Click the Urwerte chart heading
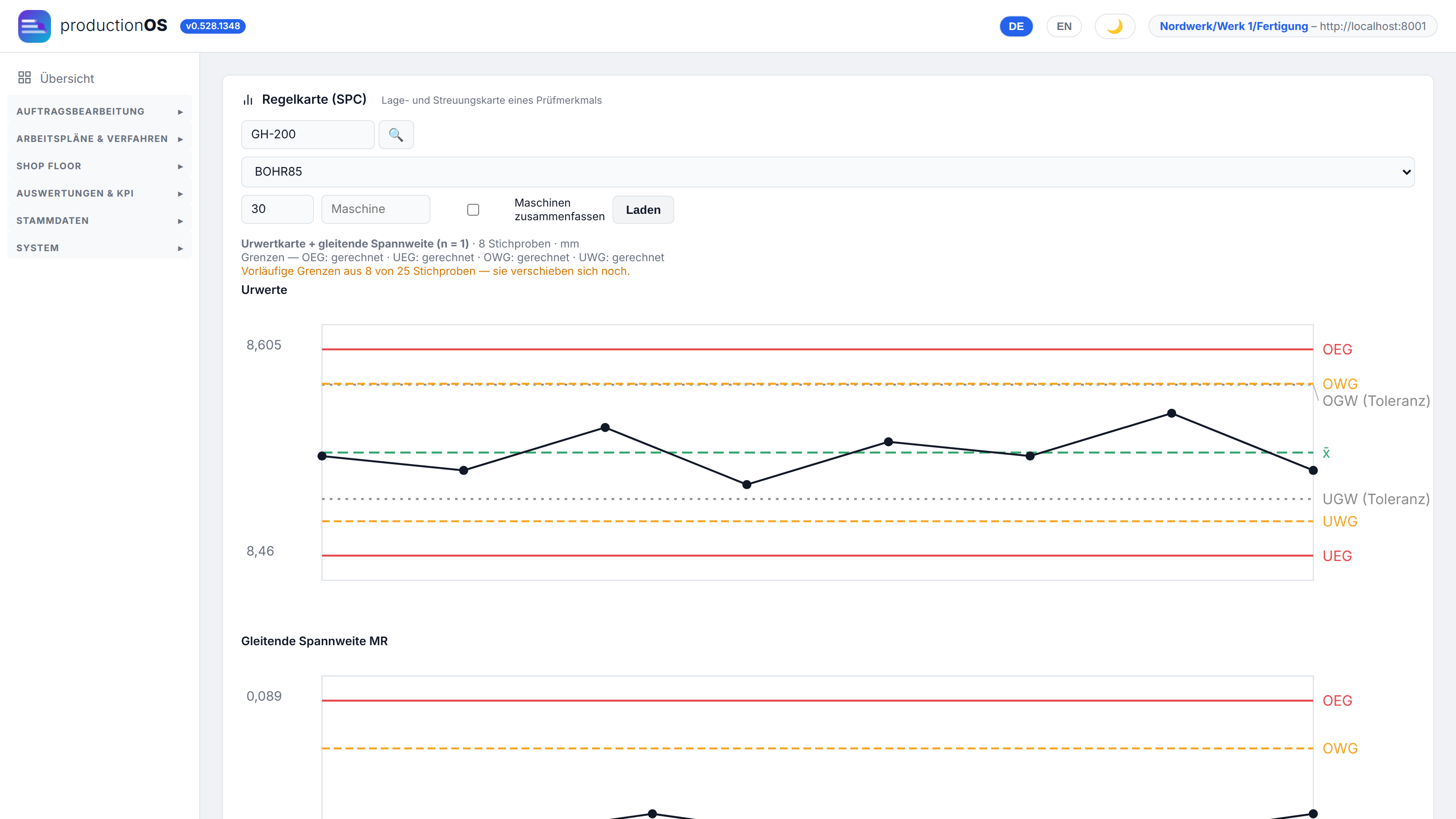Viewport: 1456px width, 819px height. [264, 290]
